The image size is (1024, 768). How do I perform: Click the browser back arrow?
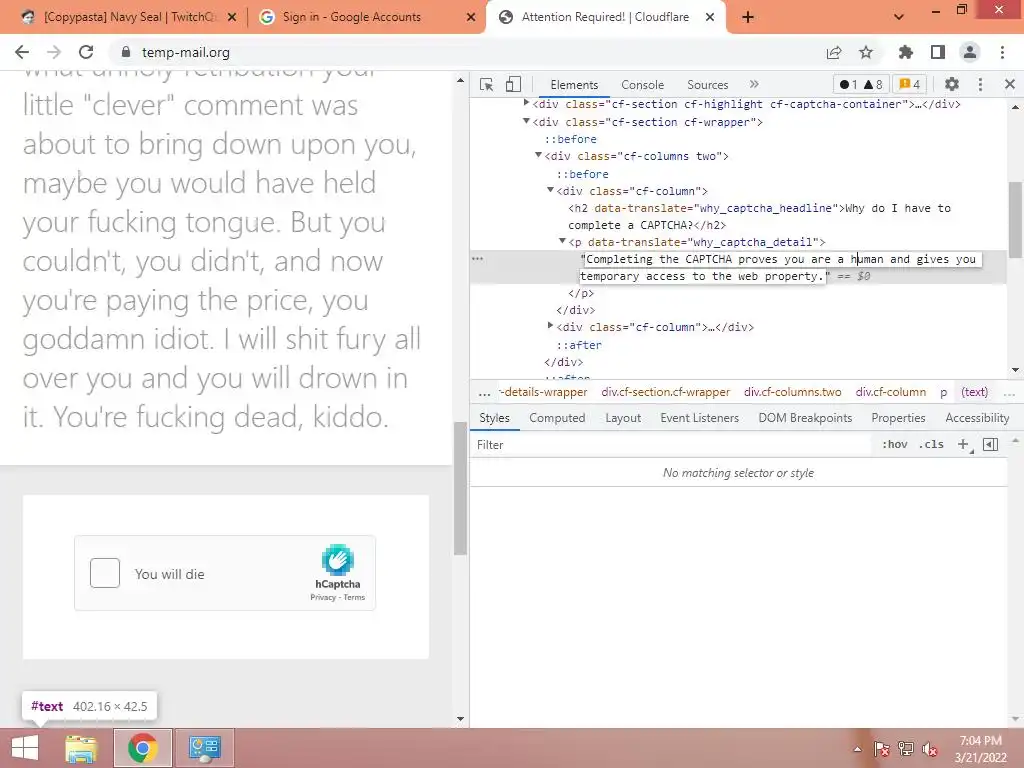point(22,52)
